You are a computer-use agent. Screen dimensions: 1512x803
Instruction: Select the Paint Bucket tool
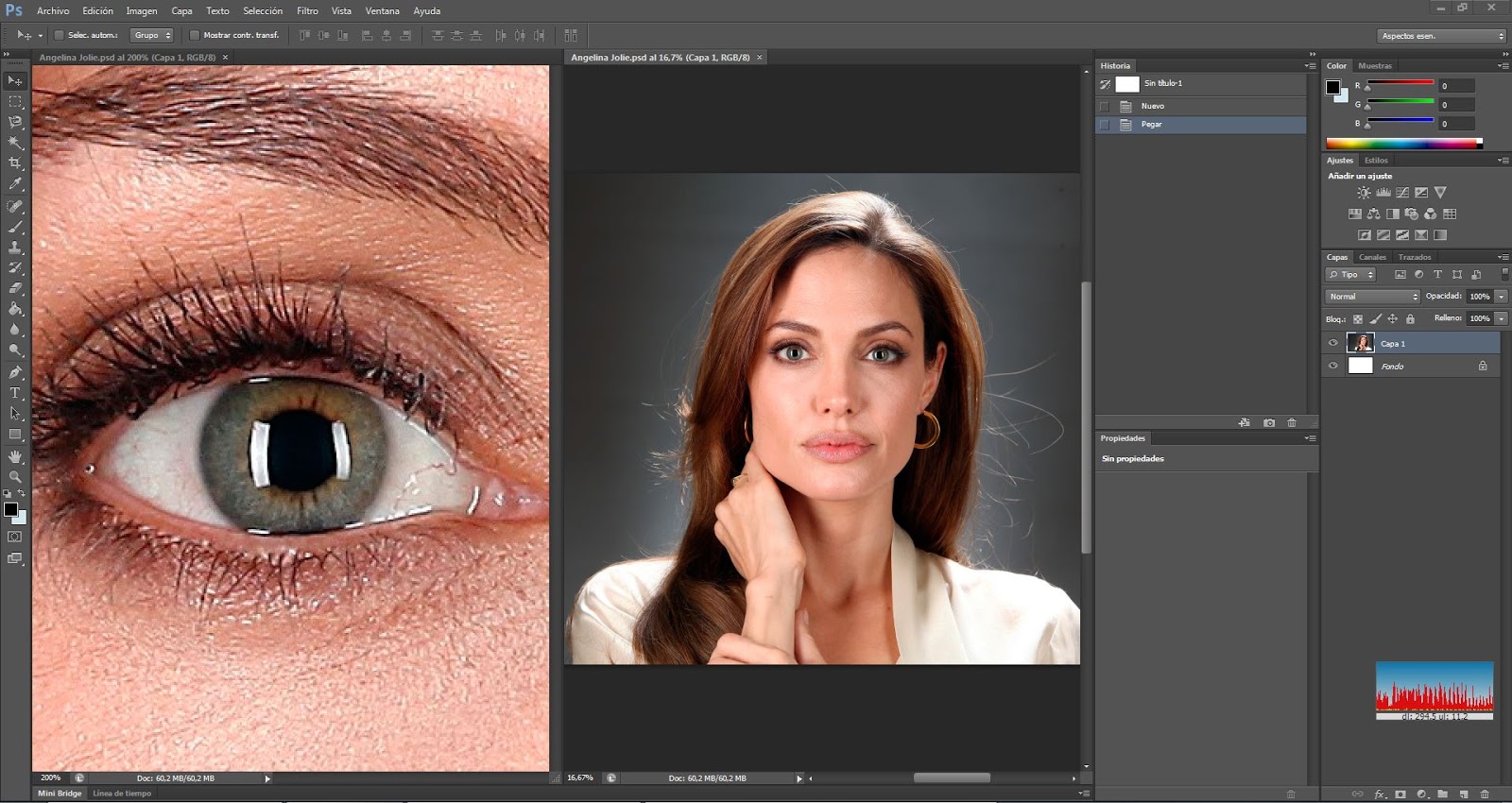15,309
